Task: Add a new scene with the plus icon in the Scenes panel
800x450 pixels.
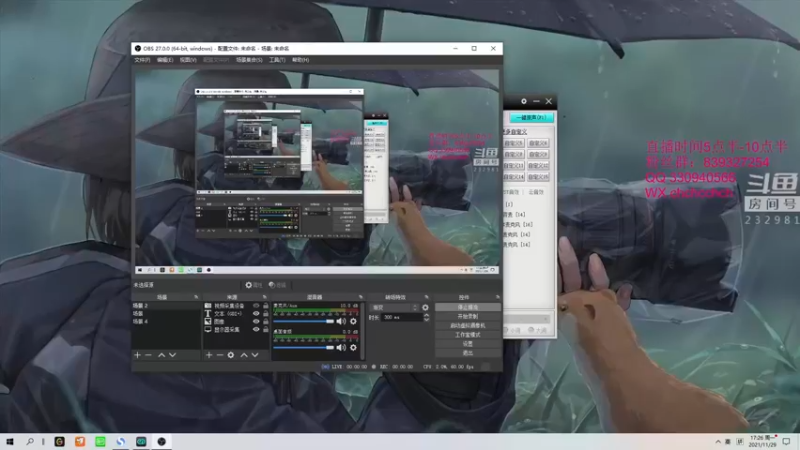Action: [137, 355]
